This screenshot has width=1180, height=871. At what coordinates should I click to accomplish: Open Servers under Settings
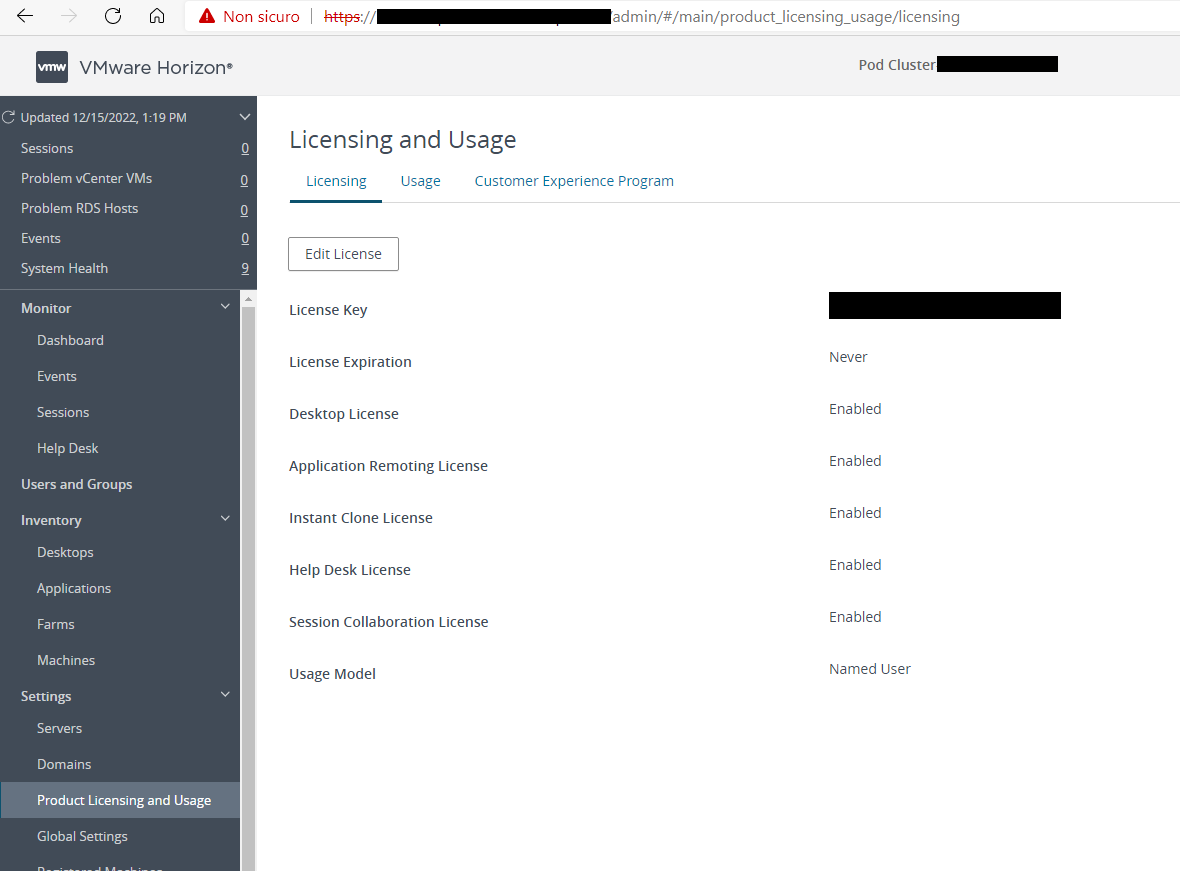[x=59, y=728]
